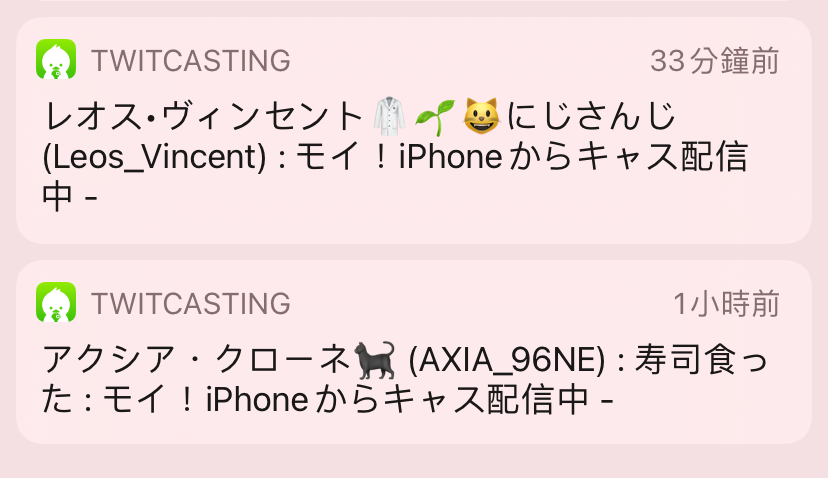Click the lab coat emoji
The image size is (828, 478).
point(389,116)
